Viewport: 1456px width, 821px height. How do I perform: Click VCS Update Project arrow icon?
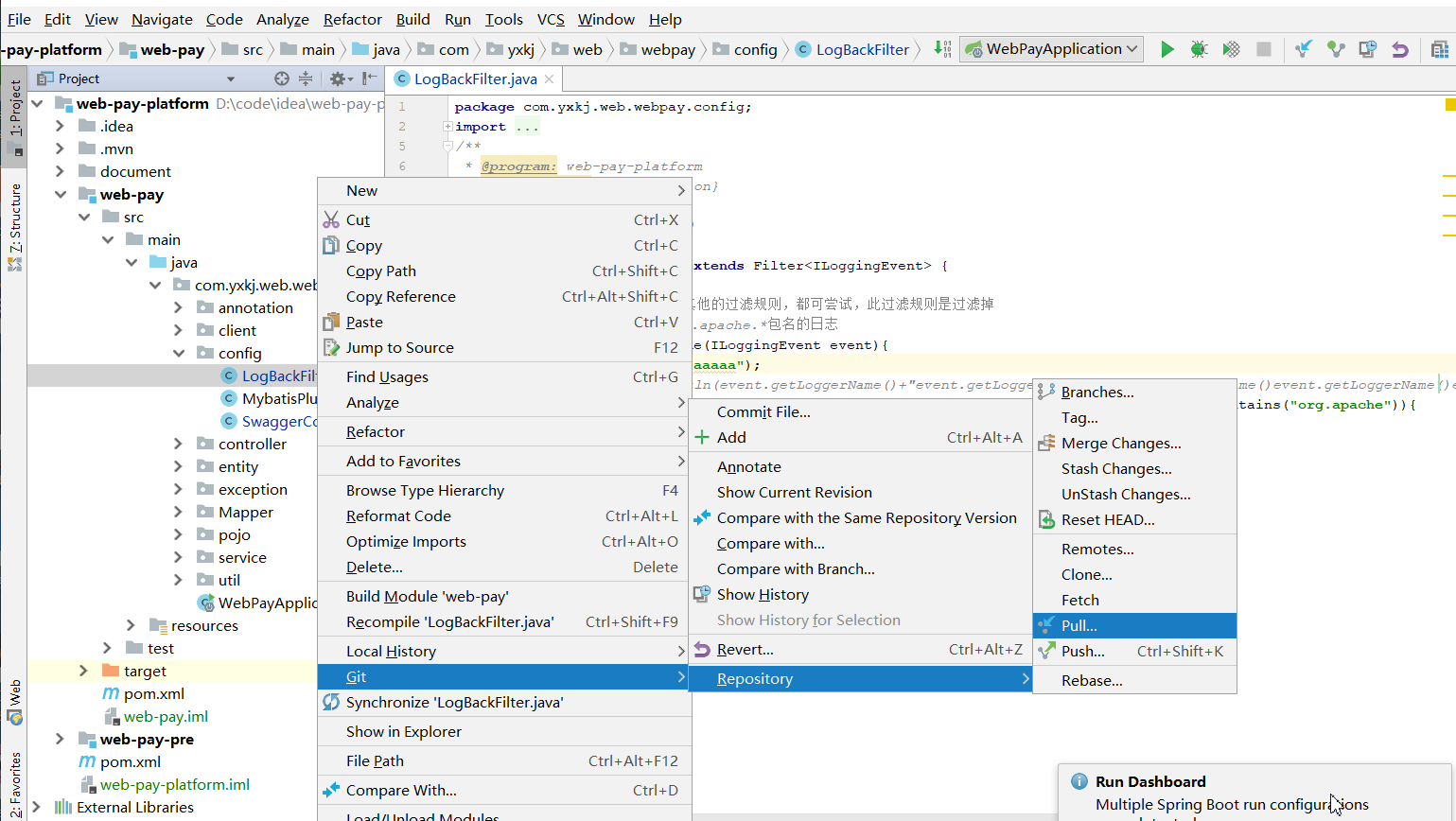1304,49
